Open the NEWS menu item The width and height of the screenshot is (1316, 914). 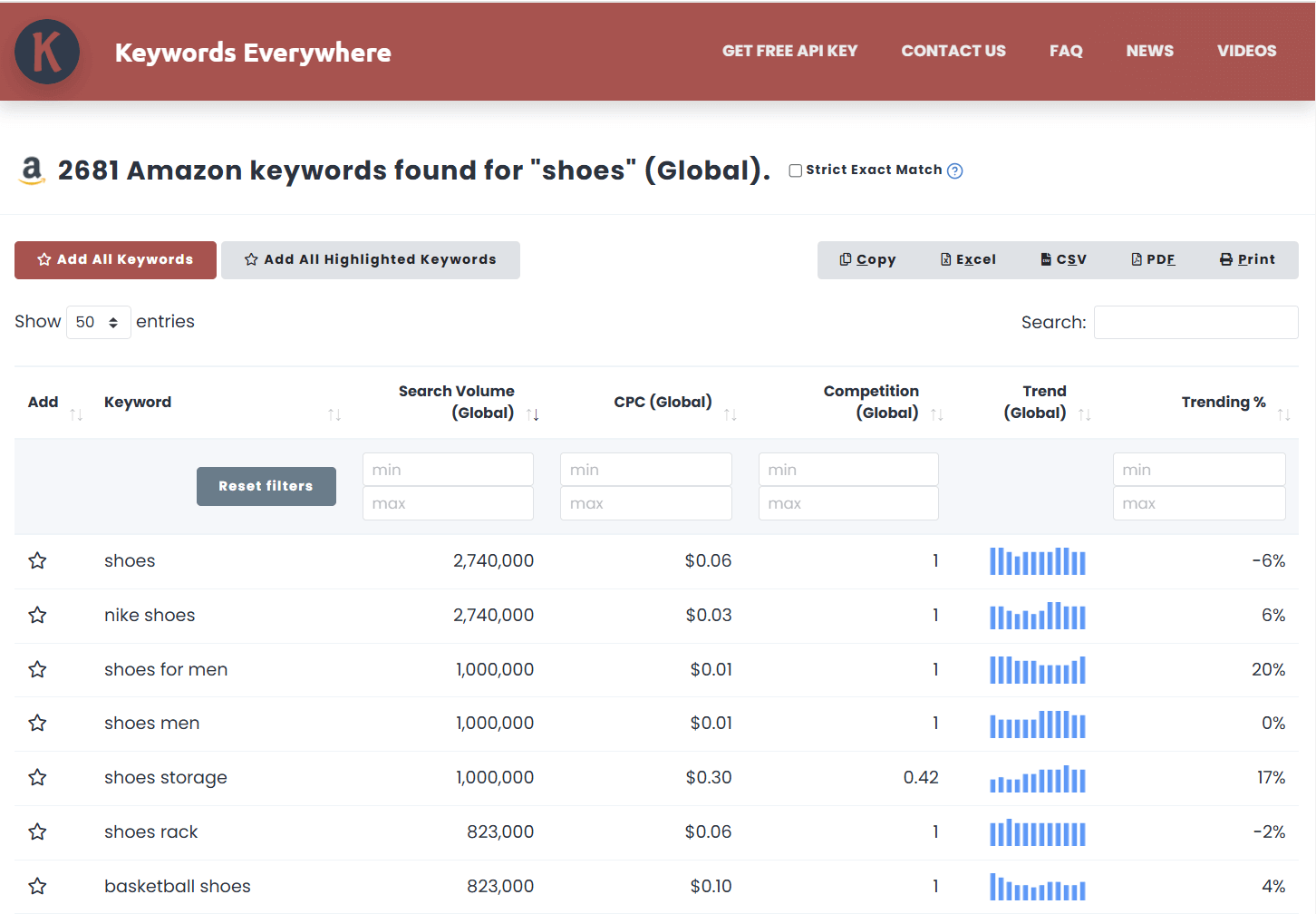coord(1149,51)
